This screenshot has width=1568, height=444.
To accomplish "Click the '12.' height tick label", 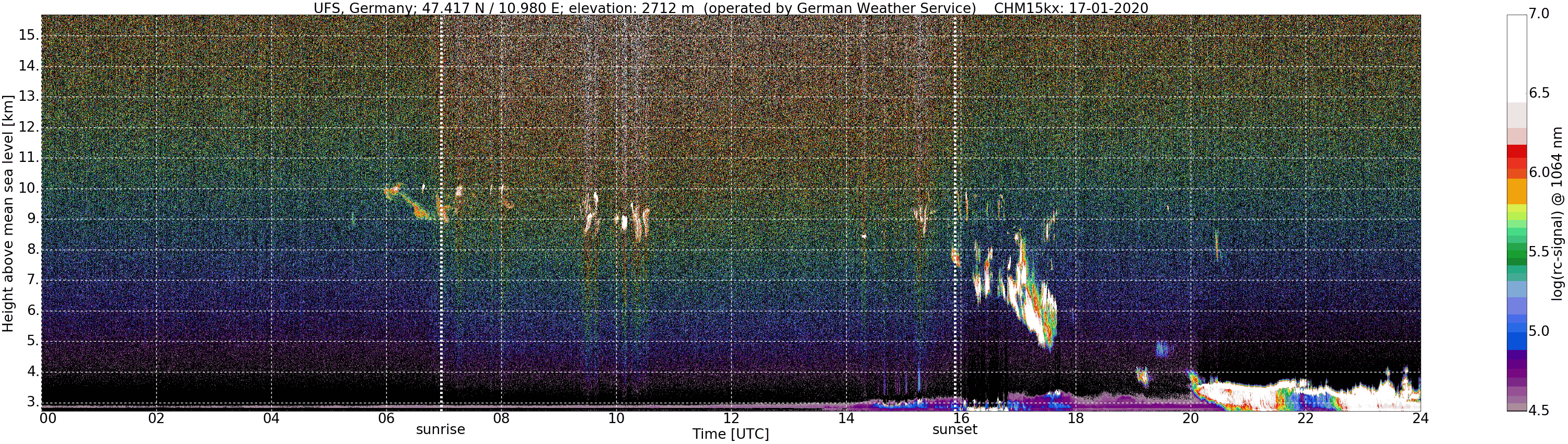I will [29, 127].
